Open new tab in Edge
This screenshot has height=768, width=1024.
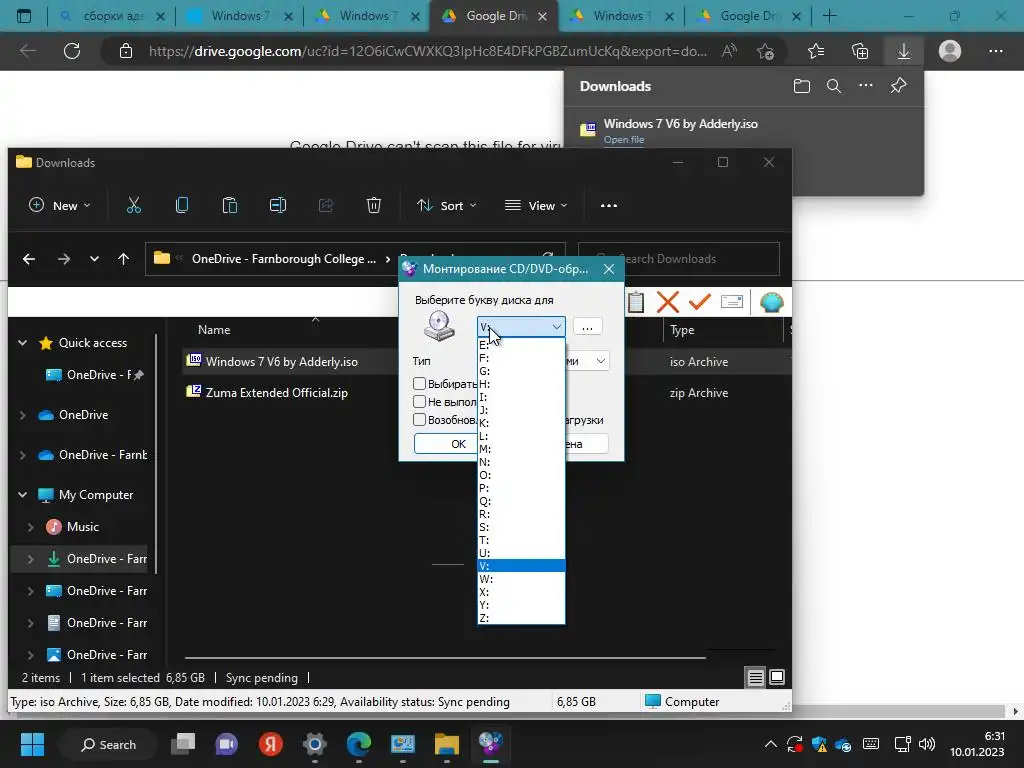[x=829, y=16]
